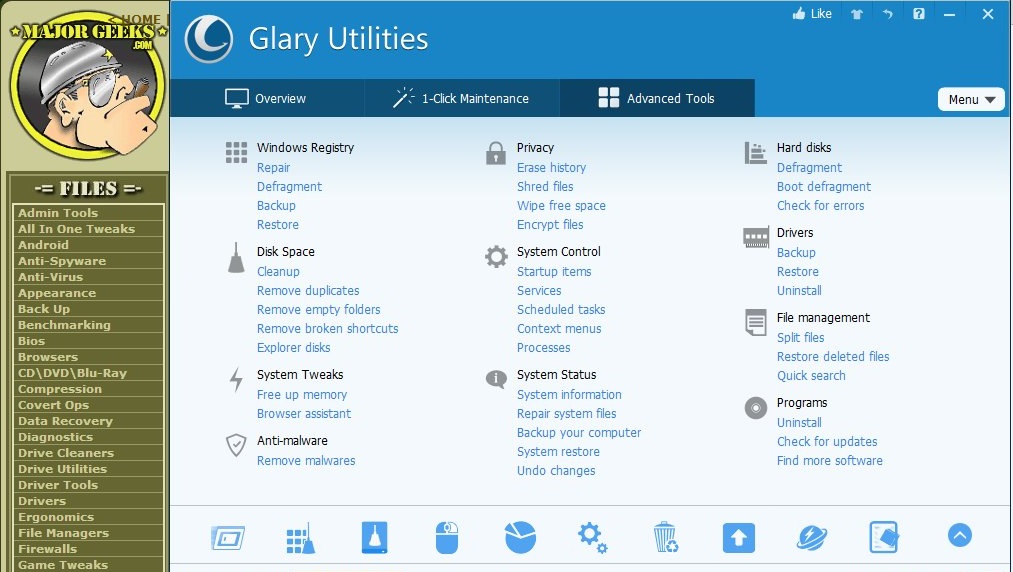The image size is (1013, 572).
Task: Open the double gears toolbar icon
Action: pyautogui.click(x=592, y=538)
